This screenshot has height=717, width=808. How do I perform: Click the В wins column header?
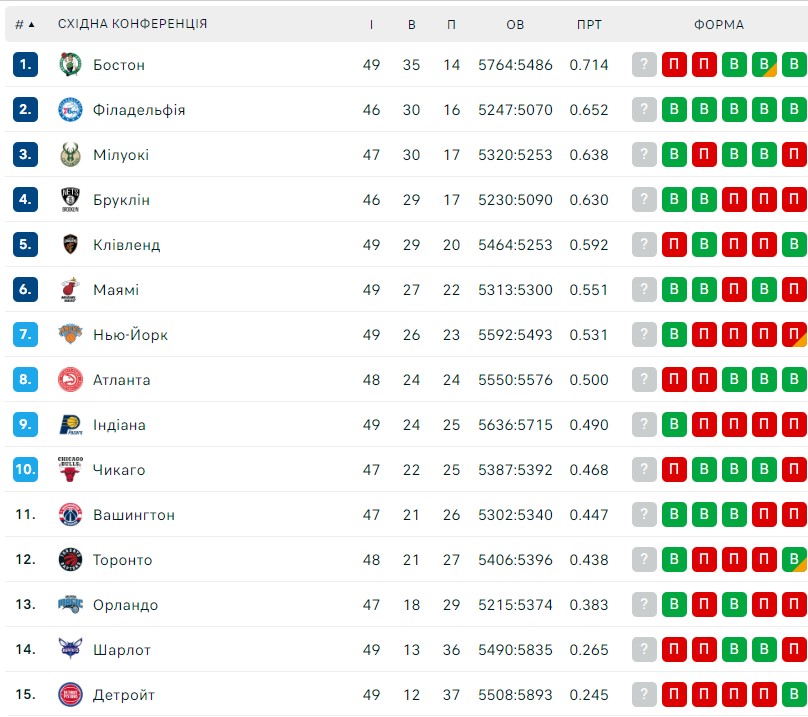point(412,24)
